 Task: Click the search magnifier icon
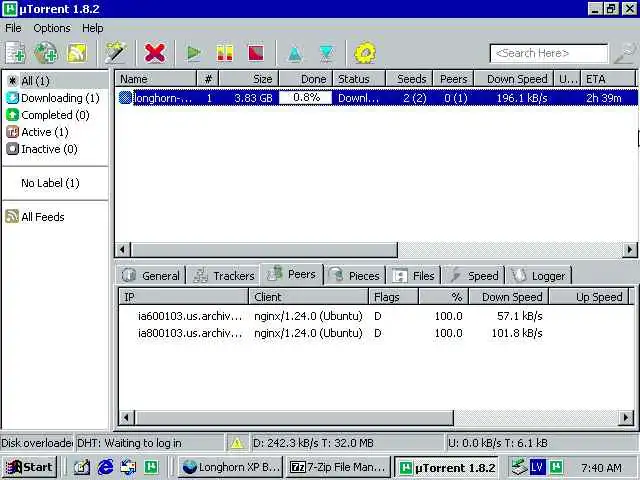[x=625, y=53]
